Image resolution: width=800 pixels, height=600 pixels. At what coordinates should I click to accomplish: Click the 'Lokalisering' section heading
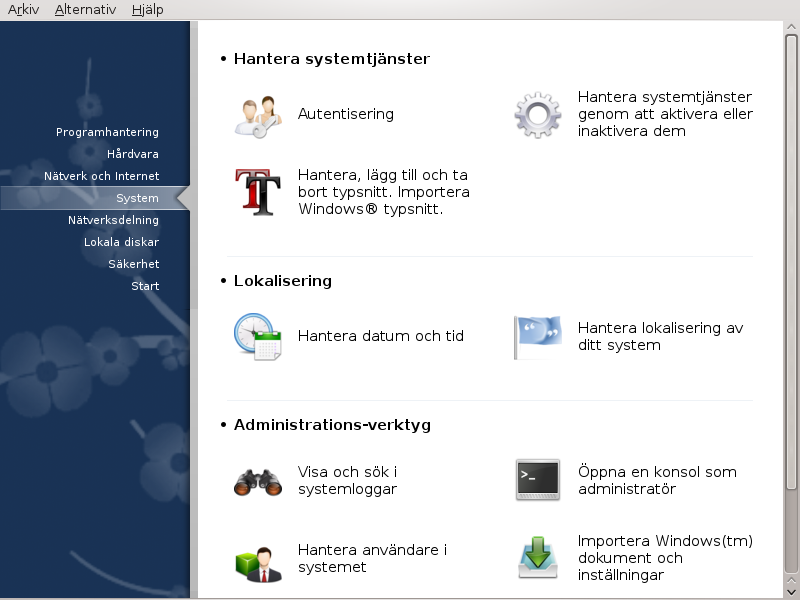coord(283,281)
